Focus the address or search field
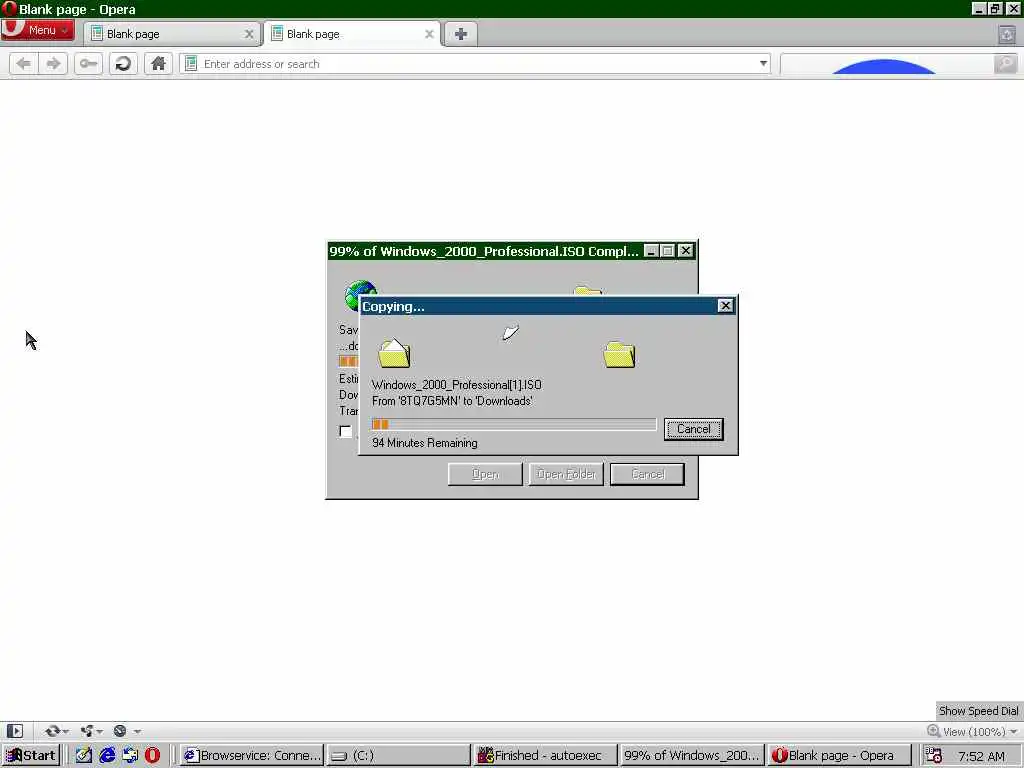 point(475,63)
